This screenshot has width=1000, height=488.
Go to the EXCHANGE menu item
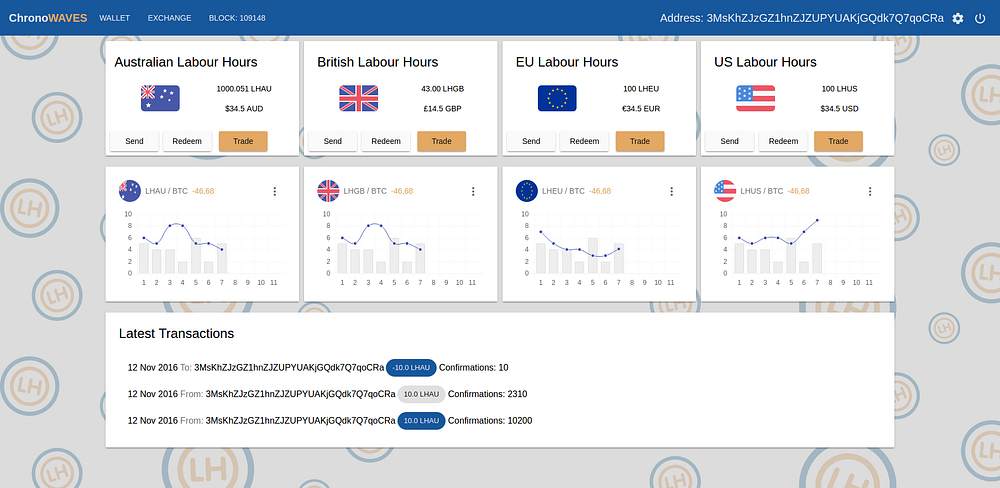coord(169,18)
